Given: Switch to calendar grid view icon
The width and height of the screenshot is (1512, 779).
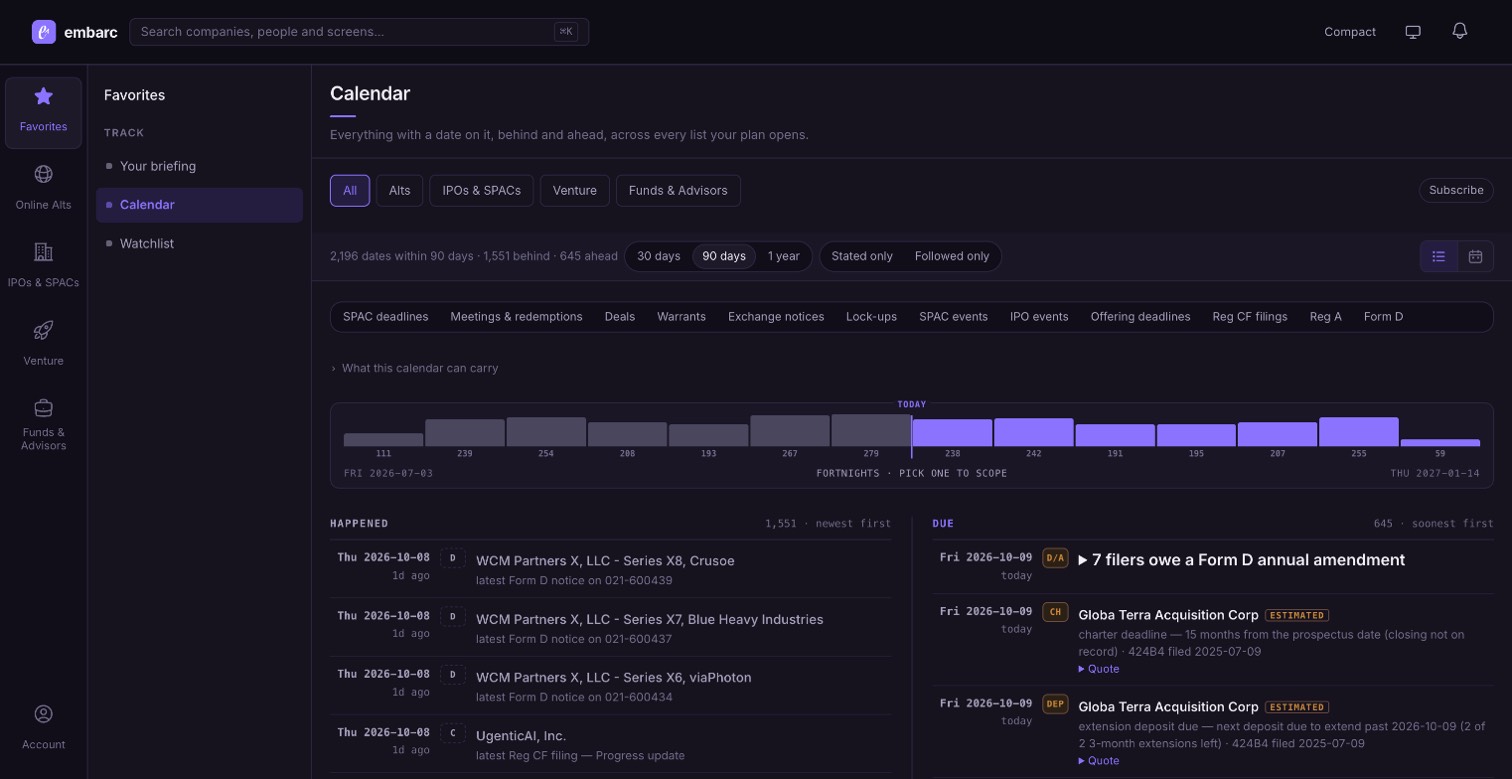Looking at the screenshot, I should click(x=1475, y=256).
